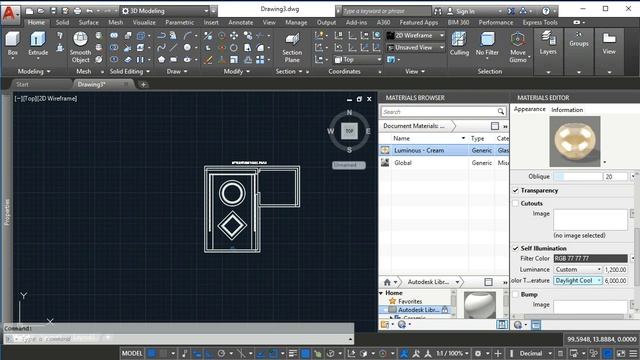Toggle grid display in status bar

tap(152, 353)
